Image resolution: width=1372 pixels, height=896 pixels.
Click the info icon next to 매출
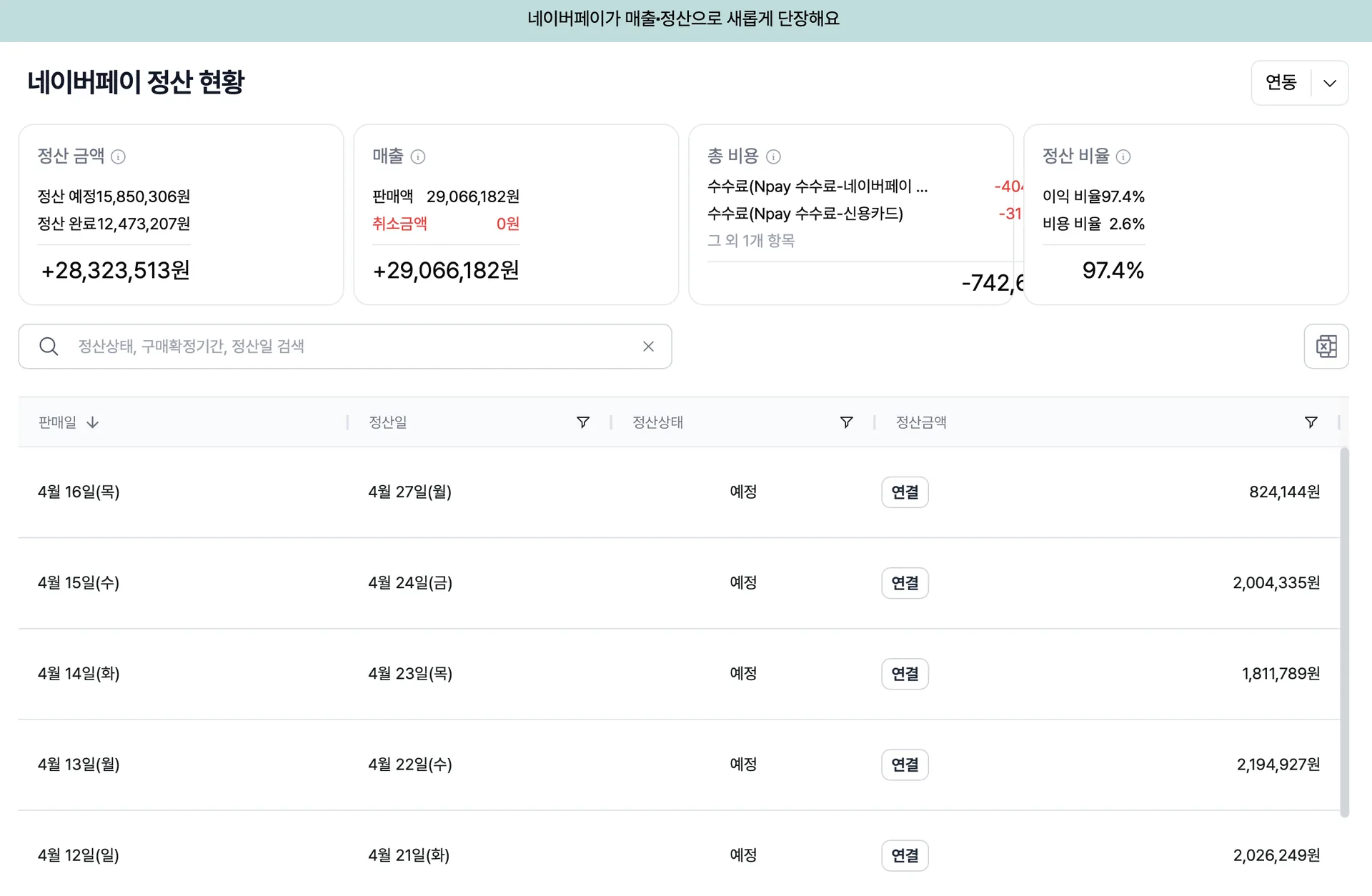point(418,156)
